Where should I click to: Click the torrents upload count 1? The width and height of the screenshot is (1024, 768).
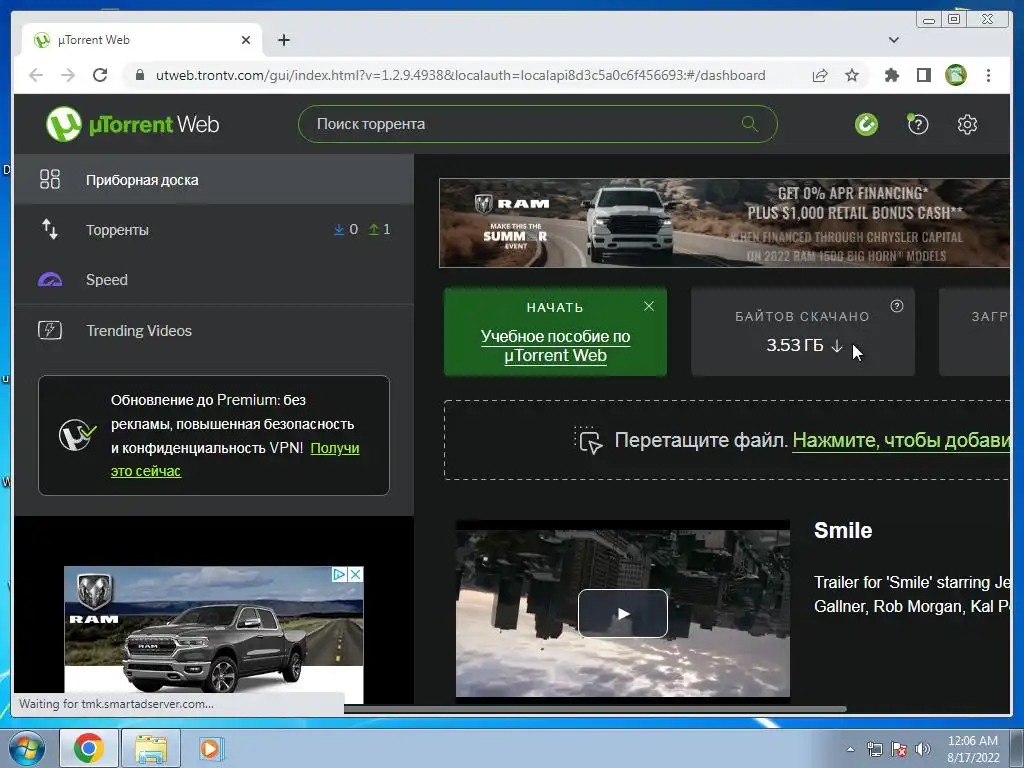pyautogui.click(x=379, y=229)
